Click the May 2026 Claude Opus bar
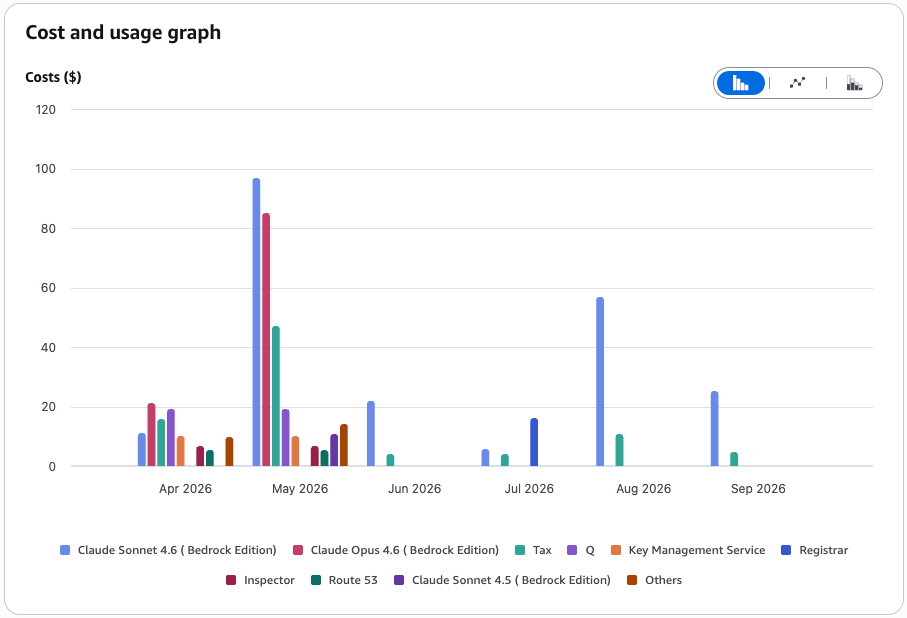 pos(266,340)
